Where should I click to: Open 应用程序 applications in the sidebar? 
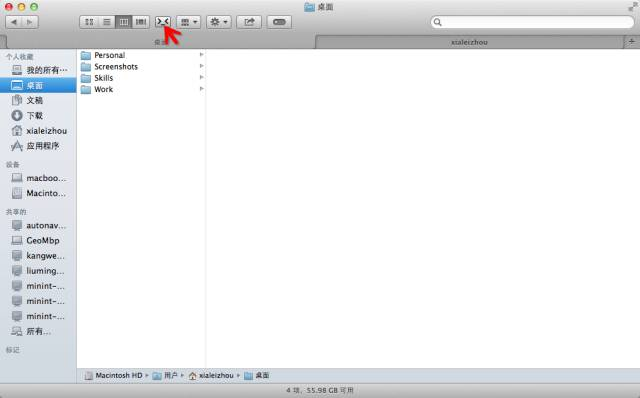(x=38, y=146)
